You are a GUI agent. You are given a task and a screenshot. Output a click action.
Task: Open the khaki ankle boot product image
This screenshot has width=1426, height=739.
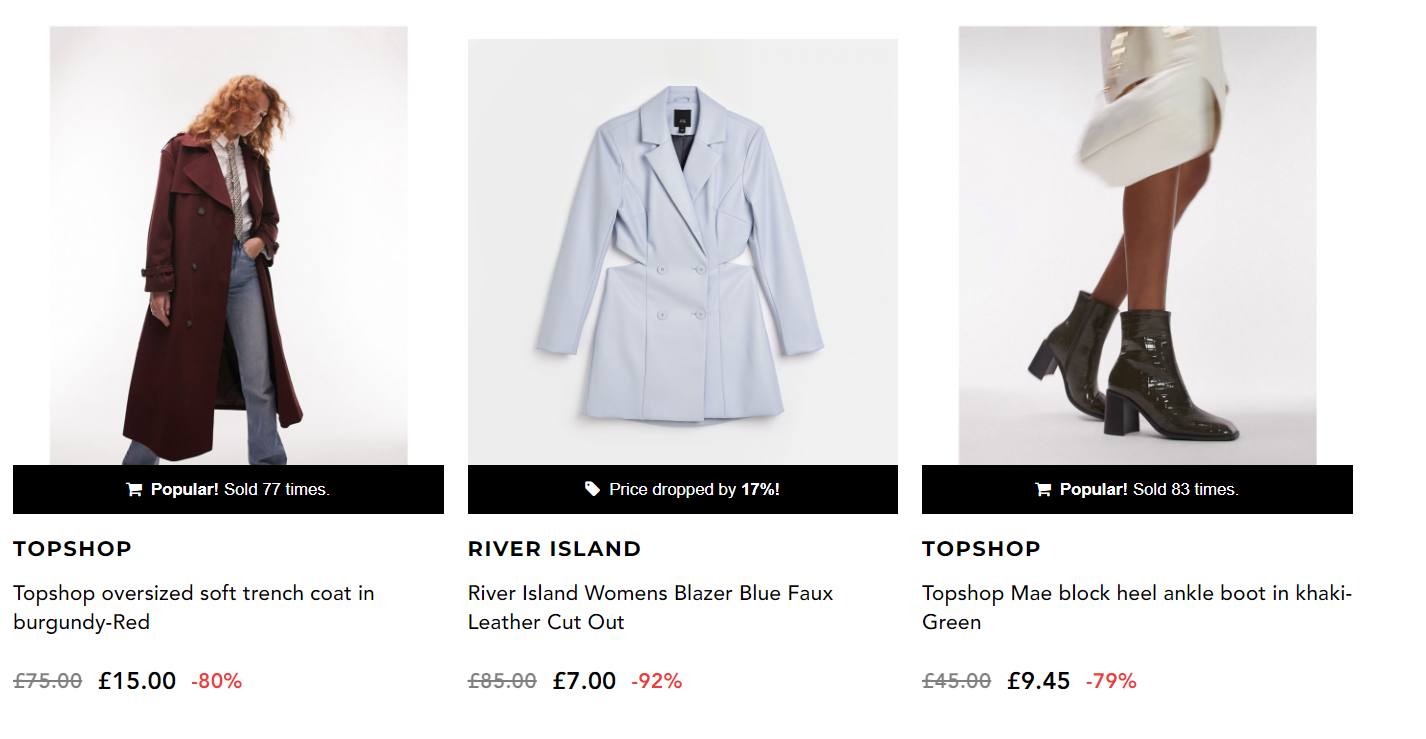click(1137, 246)
